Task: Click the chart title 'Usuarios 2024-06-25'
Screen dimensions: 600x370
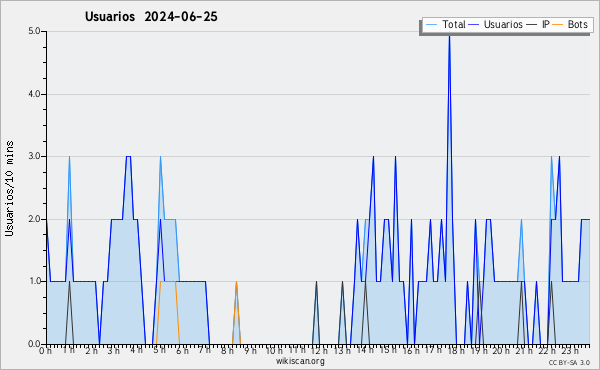Action: 151,17
